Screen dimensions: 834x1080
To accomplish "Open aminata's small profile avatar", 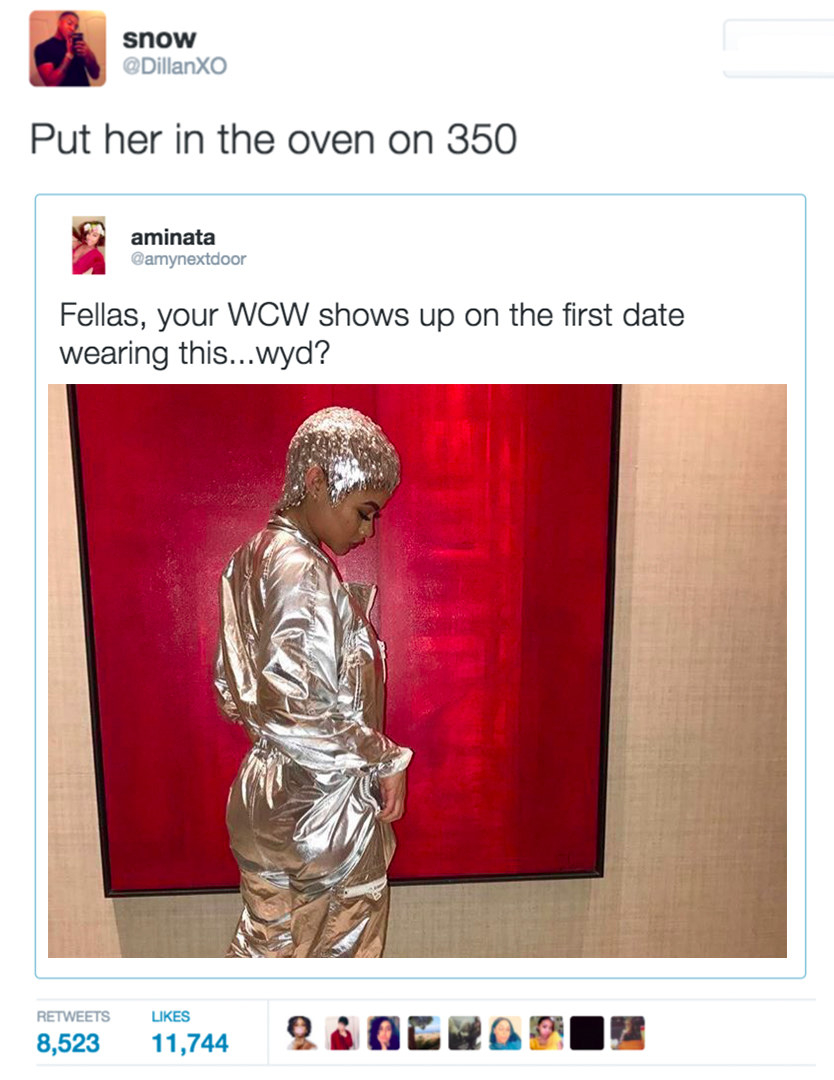I will (89, 245).
